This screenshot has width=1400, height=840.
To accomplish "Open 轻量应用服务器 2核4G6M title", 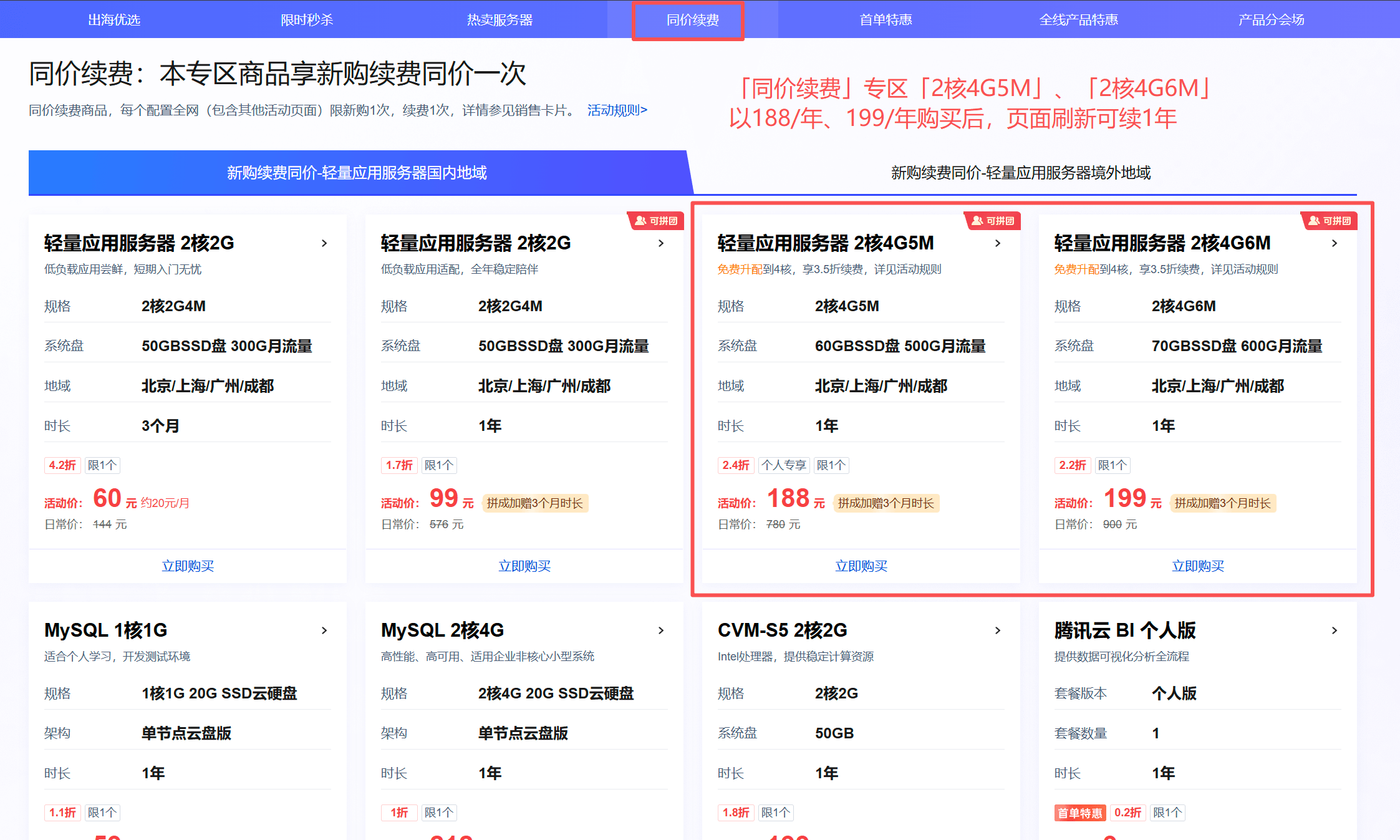I will 1162,243.
